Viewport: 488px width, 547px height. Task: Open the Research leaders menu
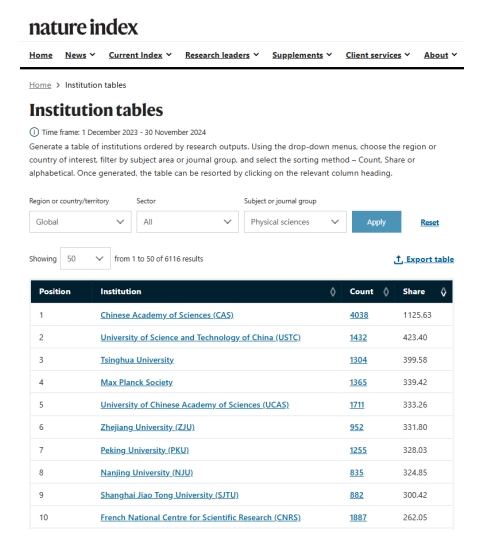click(222, 55)
